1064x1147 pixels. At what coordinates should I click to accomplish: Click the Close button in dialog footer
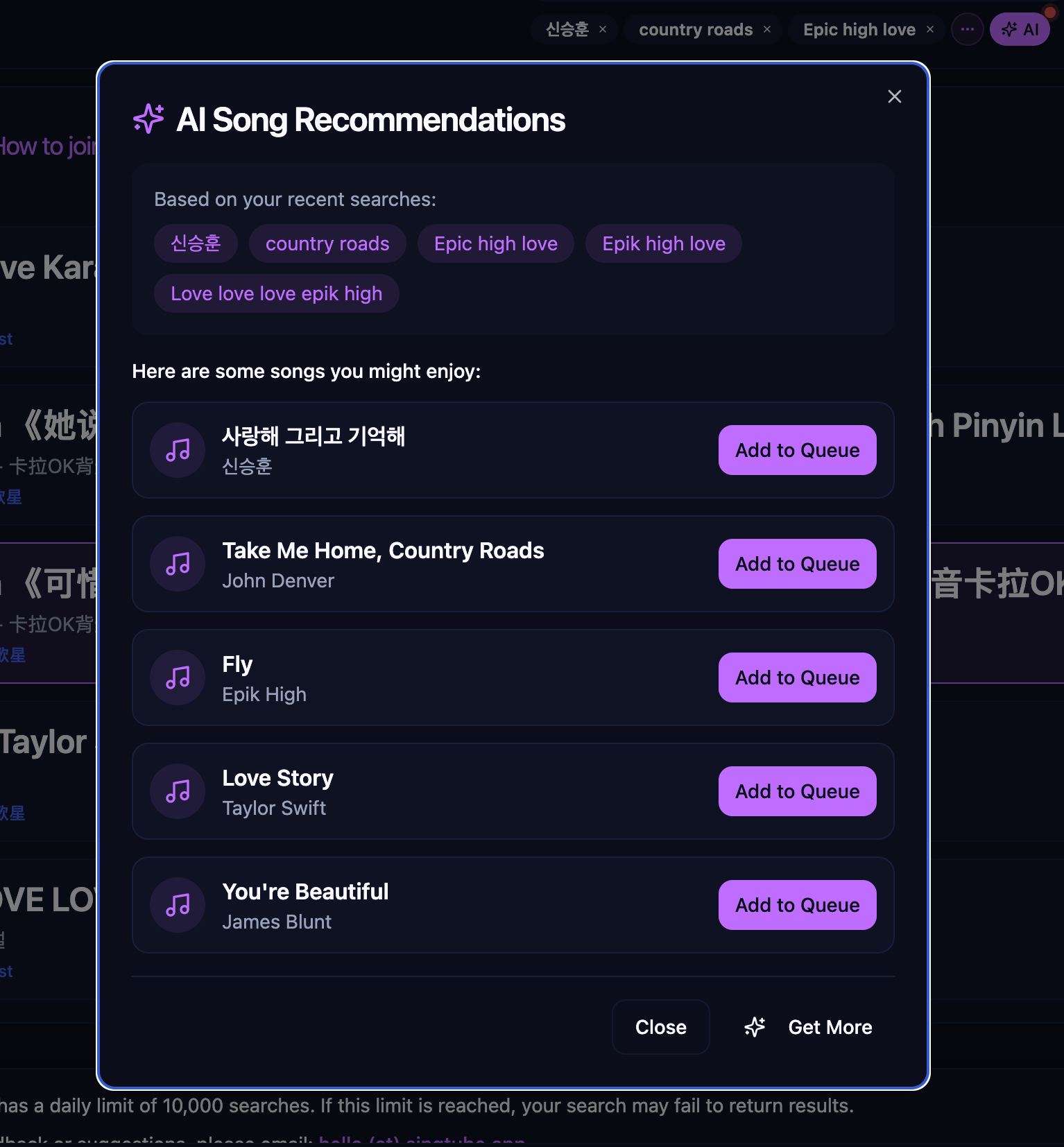pos(660,1027)
